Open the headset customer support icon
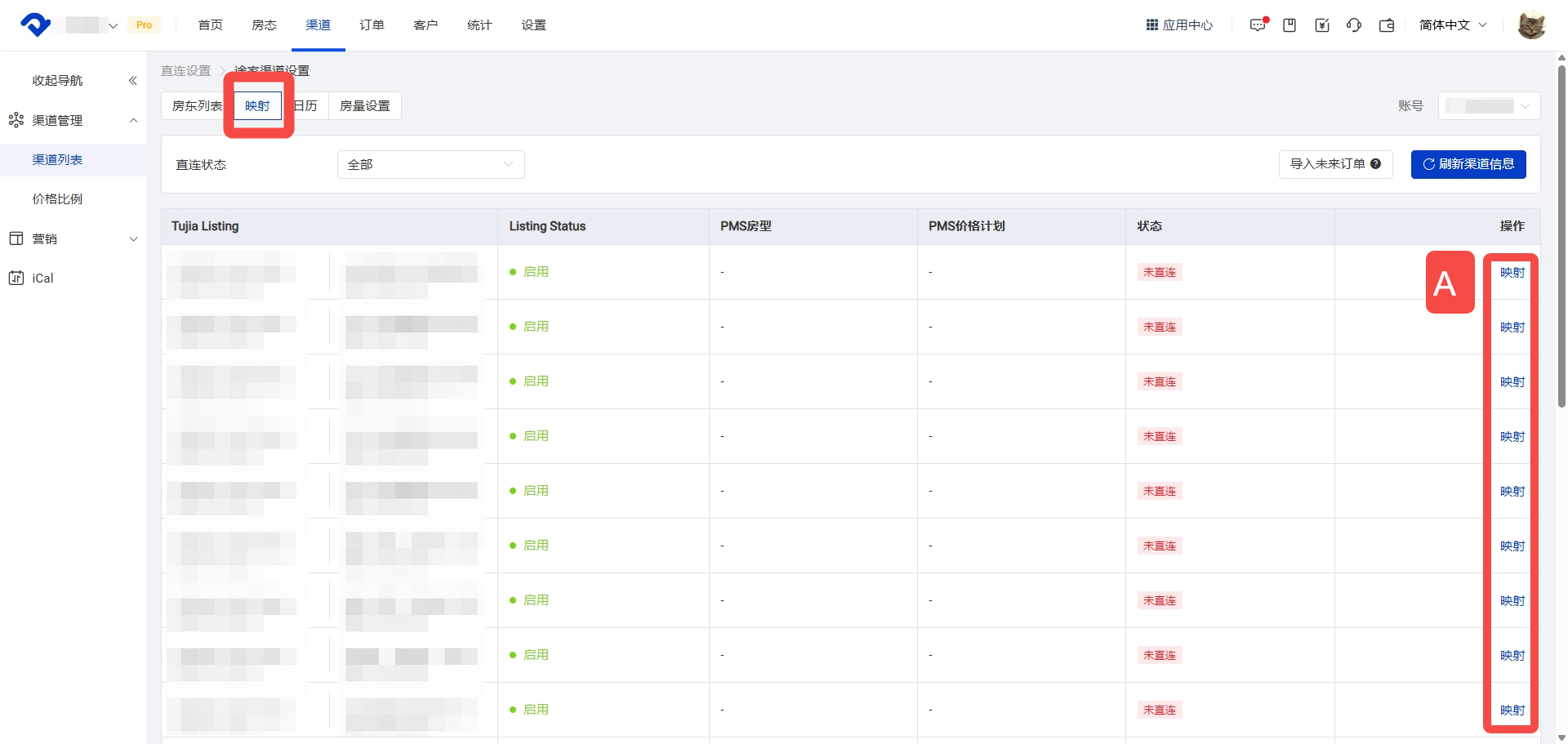This screenshot has height=744, width=1568. 1354,25
